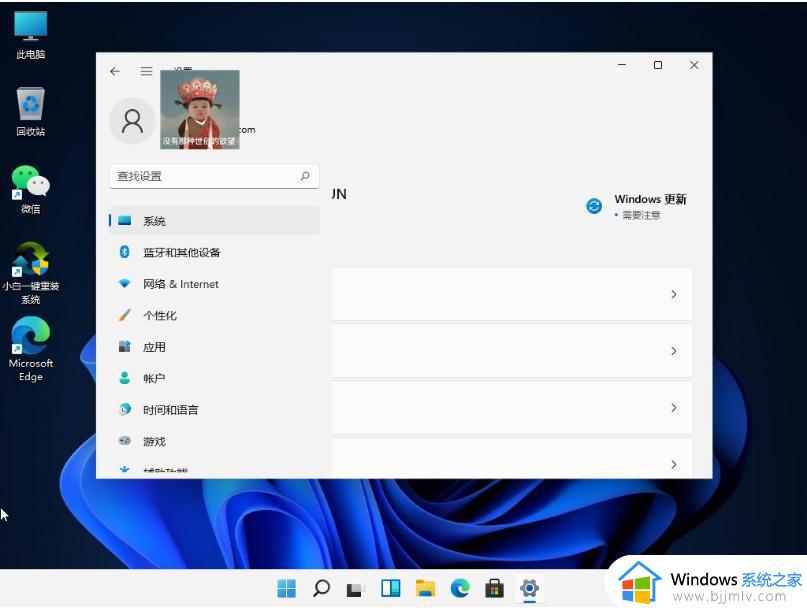Maximize the Settings window
The height and width of the screenshot is (610, 807).
pyautogui.click(x=658, y=65)
